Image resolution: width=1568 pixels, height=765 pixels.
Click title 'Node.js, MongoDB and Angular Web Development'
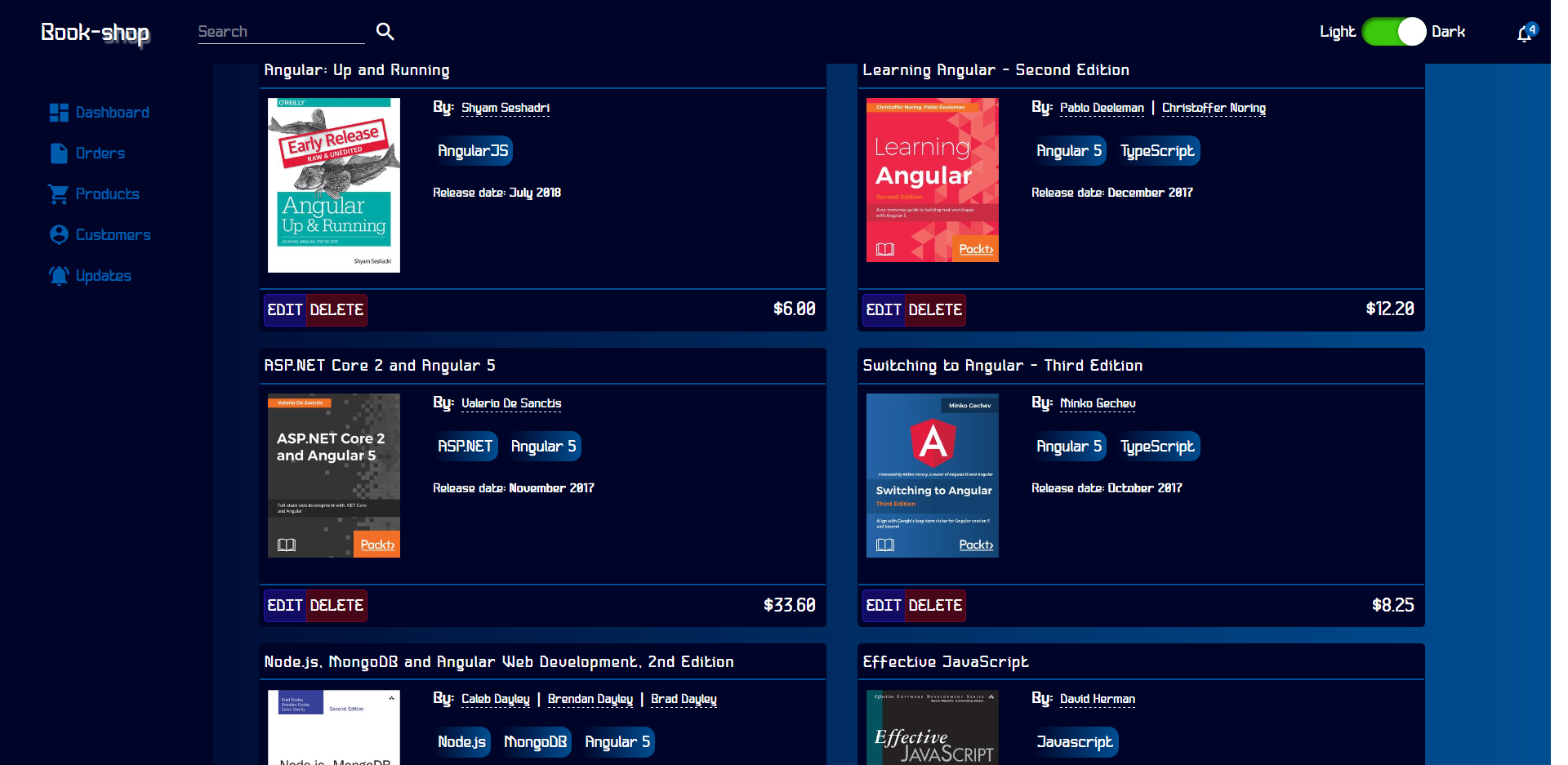click(x=499, y=662)
